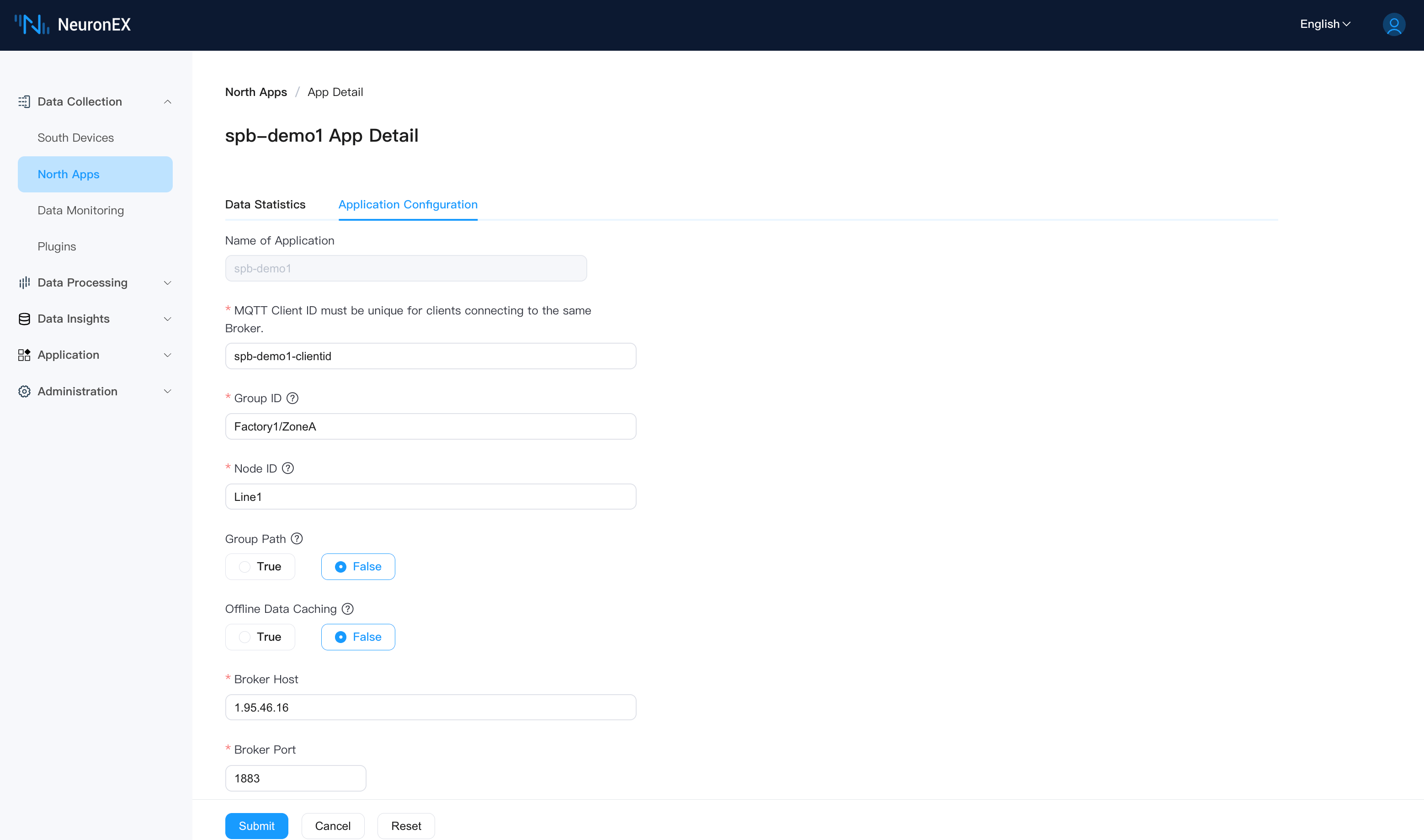
Task: Enable Offline Data Caching with True
Action: click(x=260, y=637)
